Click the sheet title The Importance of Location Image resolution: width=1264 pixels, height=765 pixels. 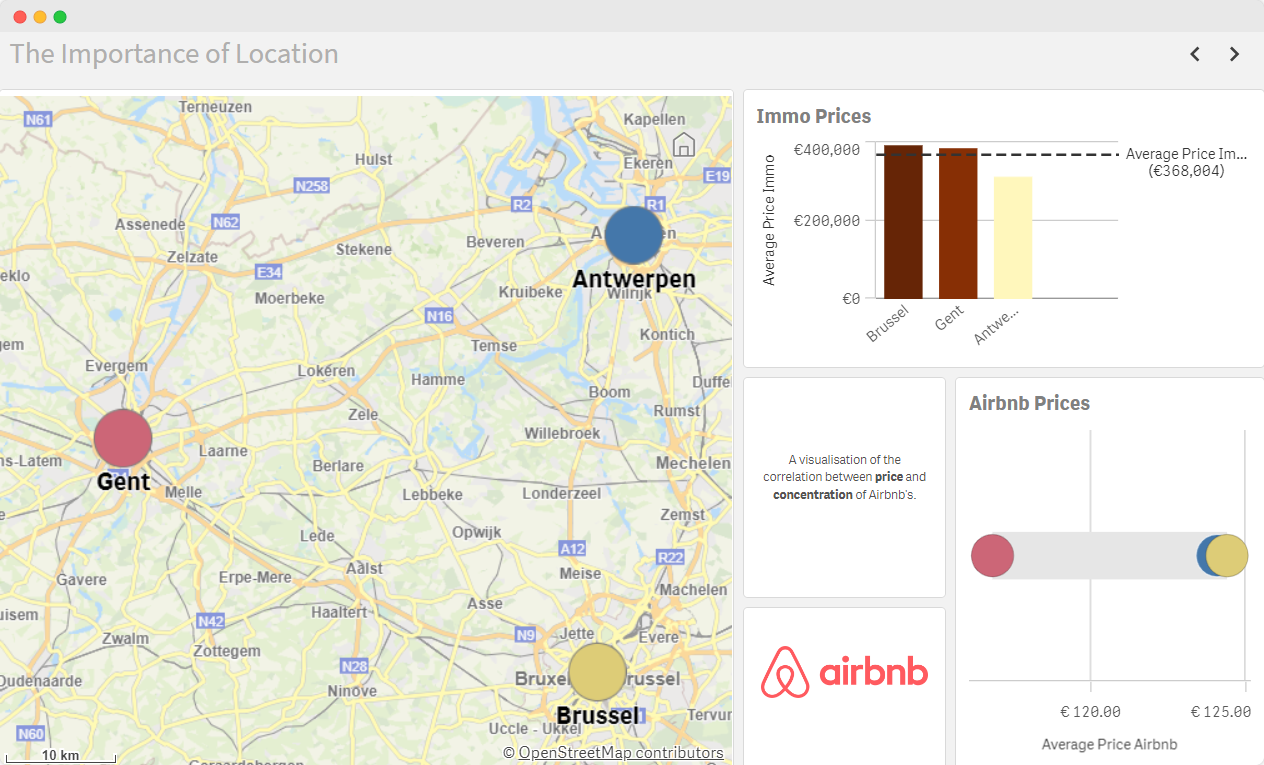(173, 54)
